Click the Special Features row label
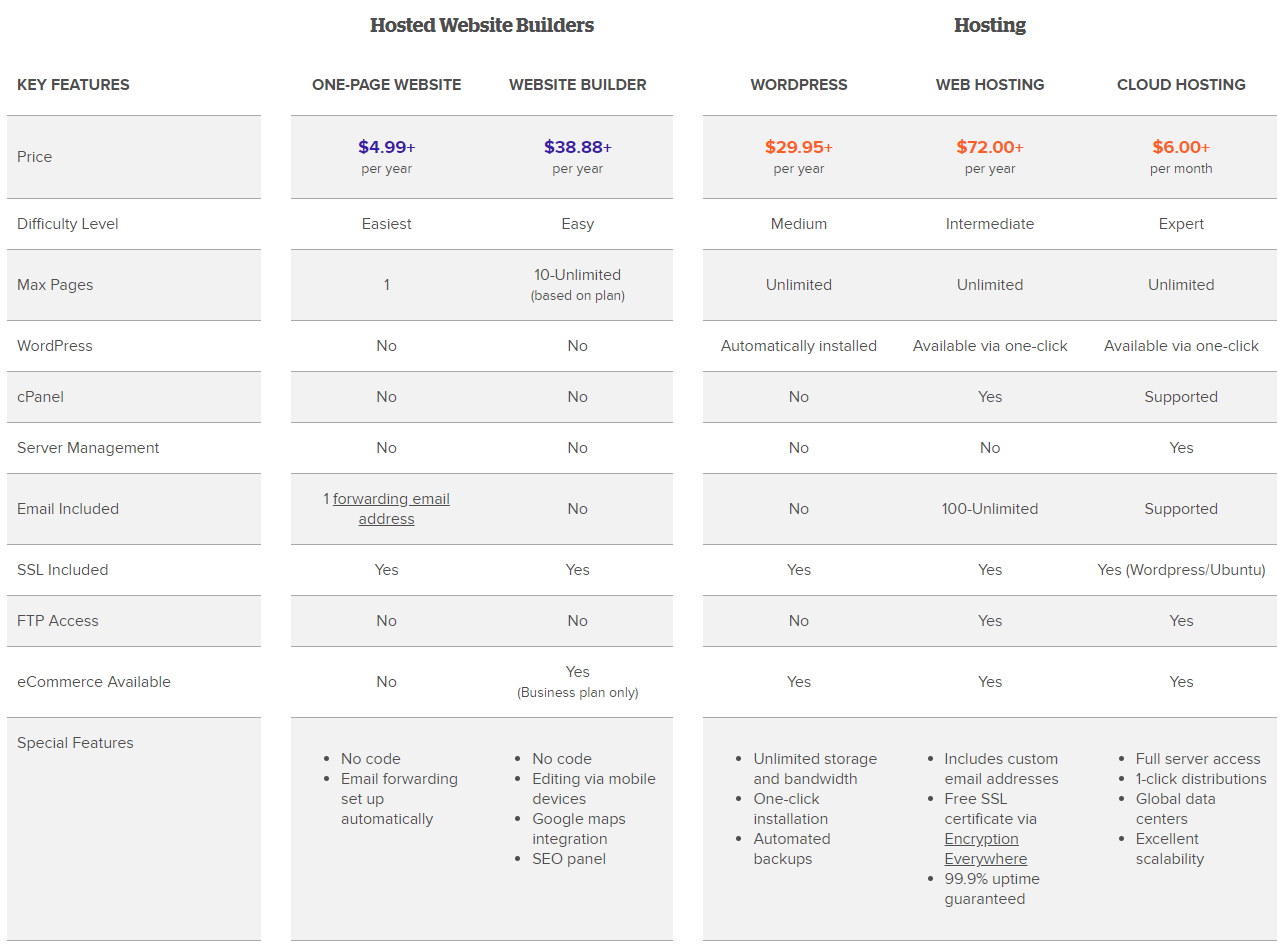This screenshot has height=946, width=1285. [x=75, y=743]
